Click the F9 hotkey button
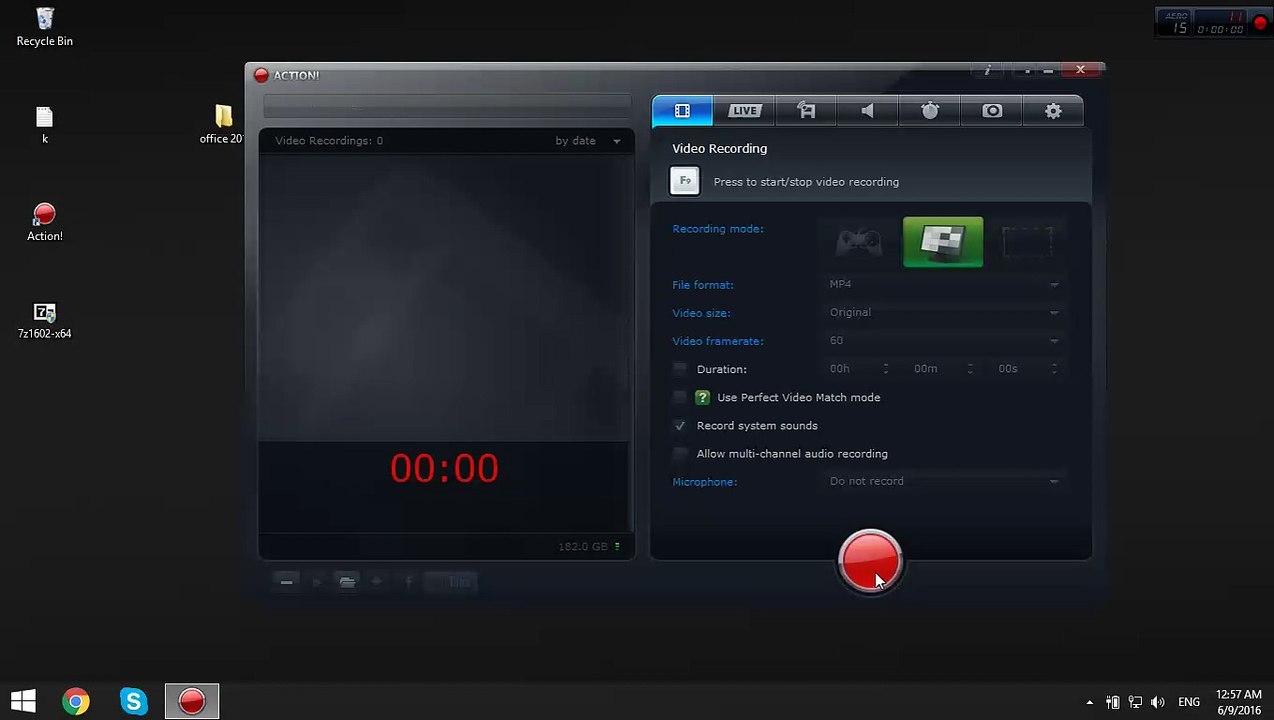Screen dimensions: 1274x720 (685, 181)
